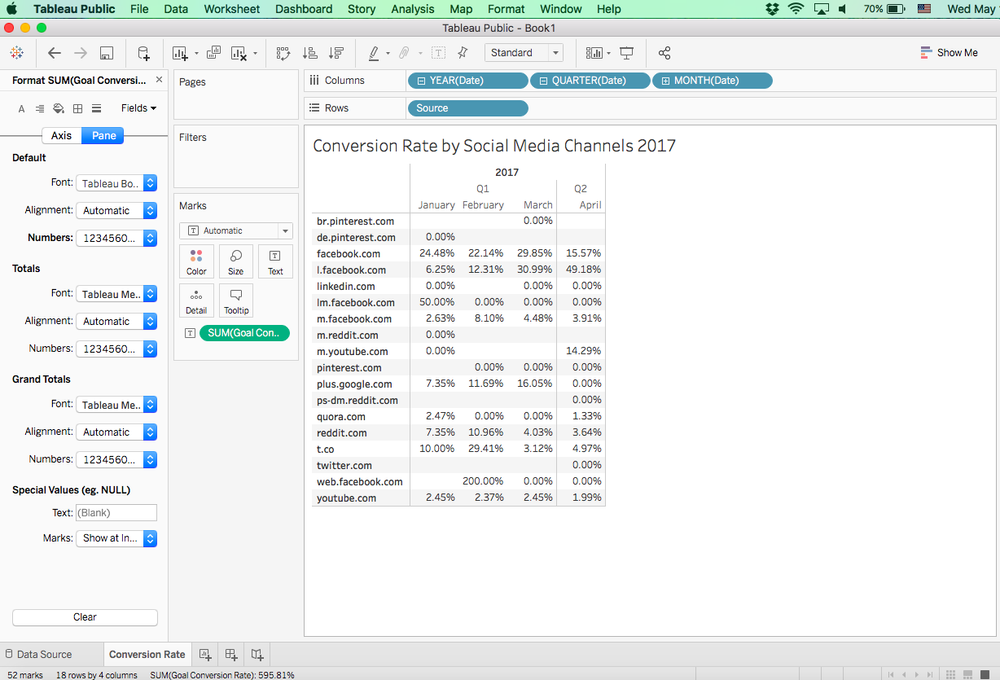Click the special values Text input field
This screenshot has height=680, width=1000.
116,513
